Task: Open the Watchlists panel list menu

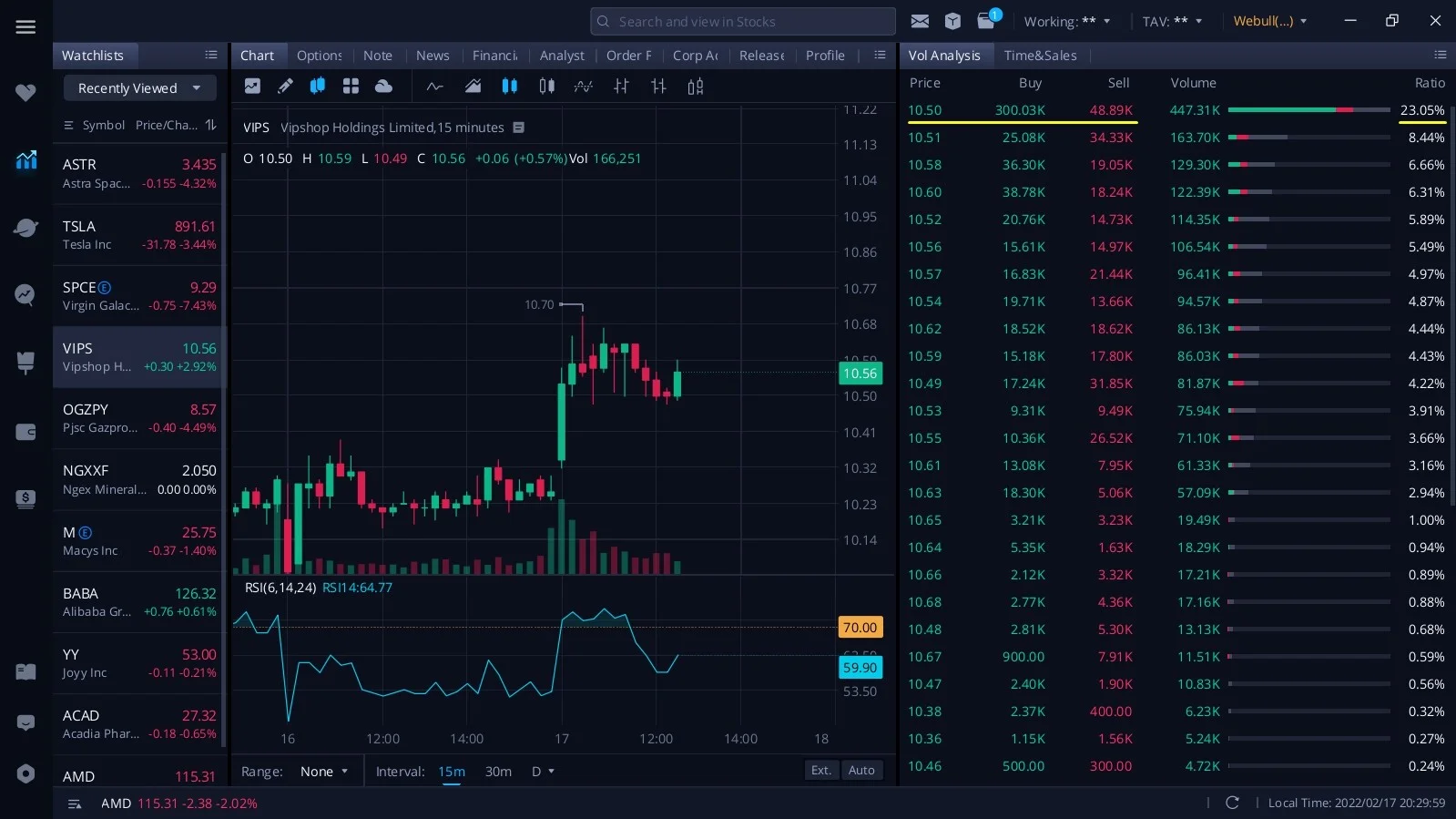Action: click(x=211, y=56)
